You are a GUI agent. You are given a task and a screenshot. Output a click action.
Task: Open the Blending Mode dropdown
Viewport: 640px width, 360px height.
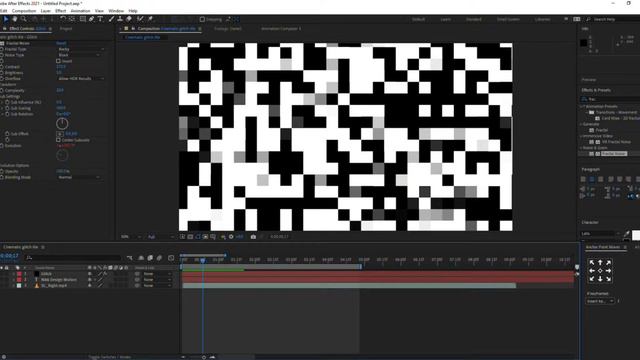pyautogui.click(x=79, y=177)
